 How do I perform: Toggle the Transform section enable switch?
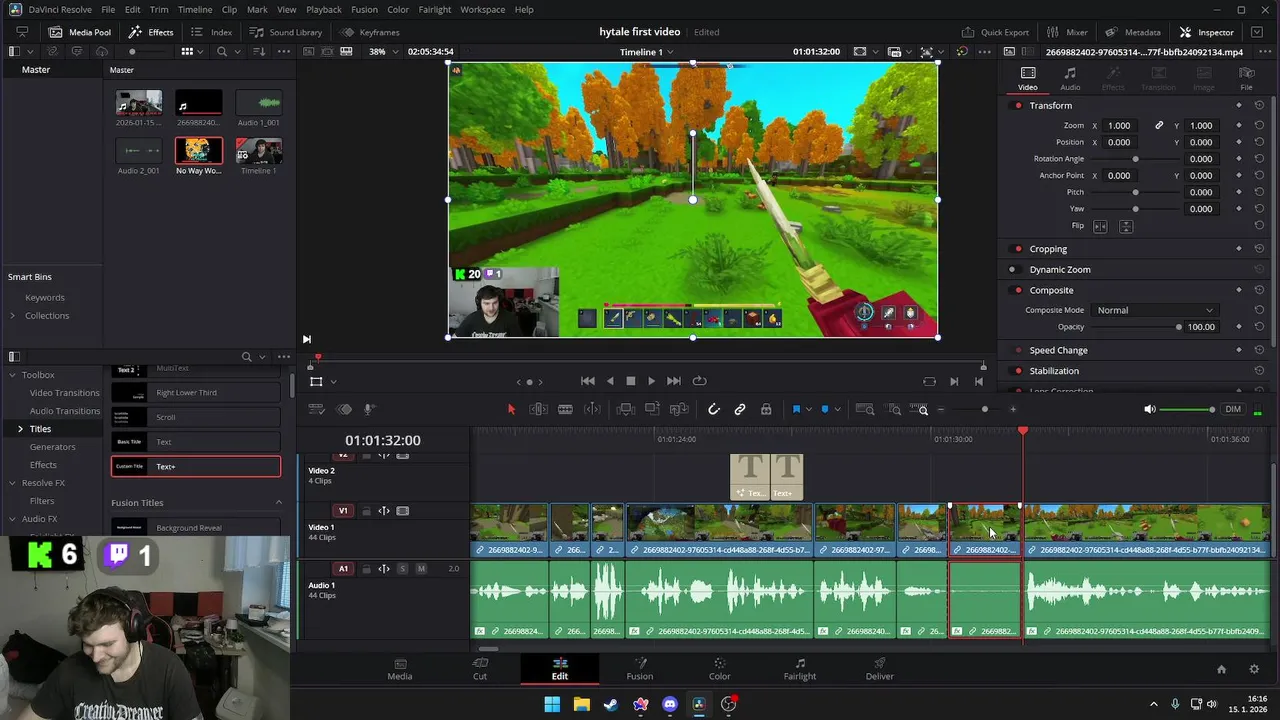(1018, 106)
